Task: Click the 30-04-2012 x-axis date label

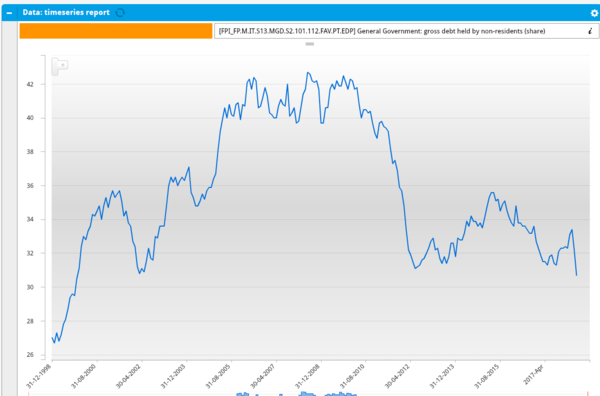Action: point(397,376)
